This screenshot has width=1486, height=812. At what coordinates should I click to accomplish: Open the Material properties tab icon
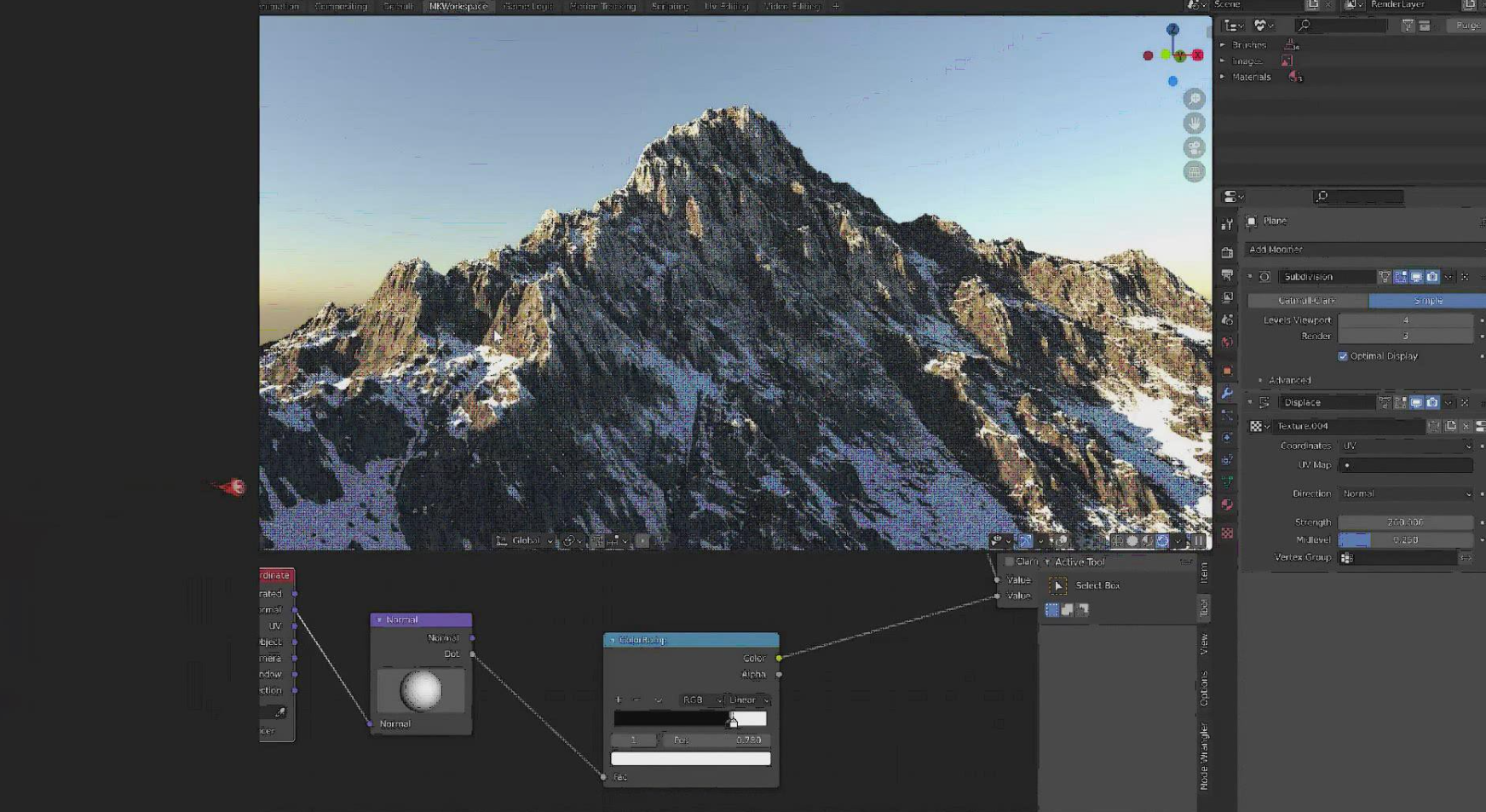coord(1227,504)
